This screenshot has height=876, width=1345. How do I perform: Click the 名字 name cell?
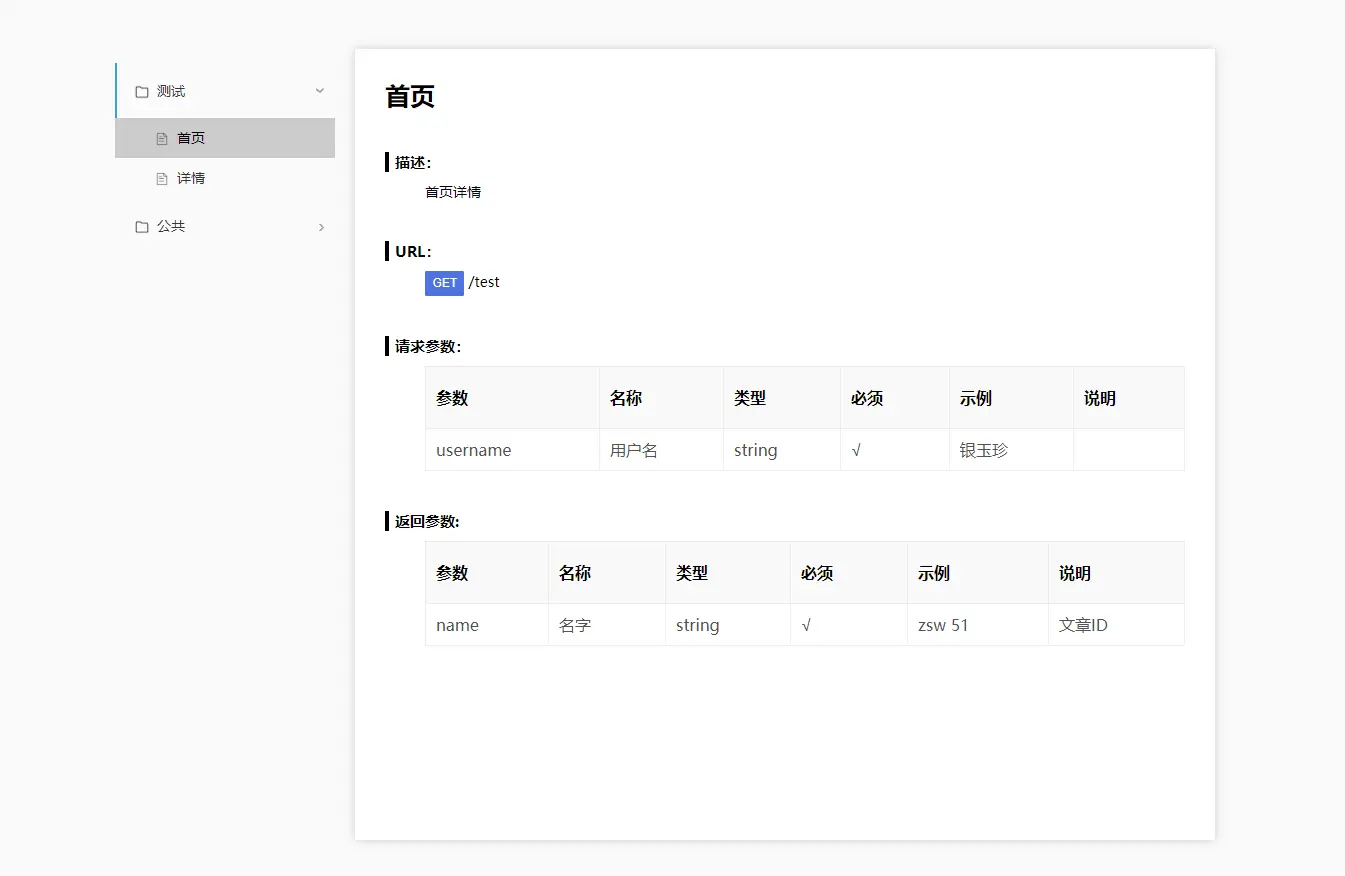click(x=607, y=625)
